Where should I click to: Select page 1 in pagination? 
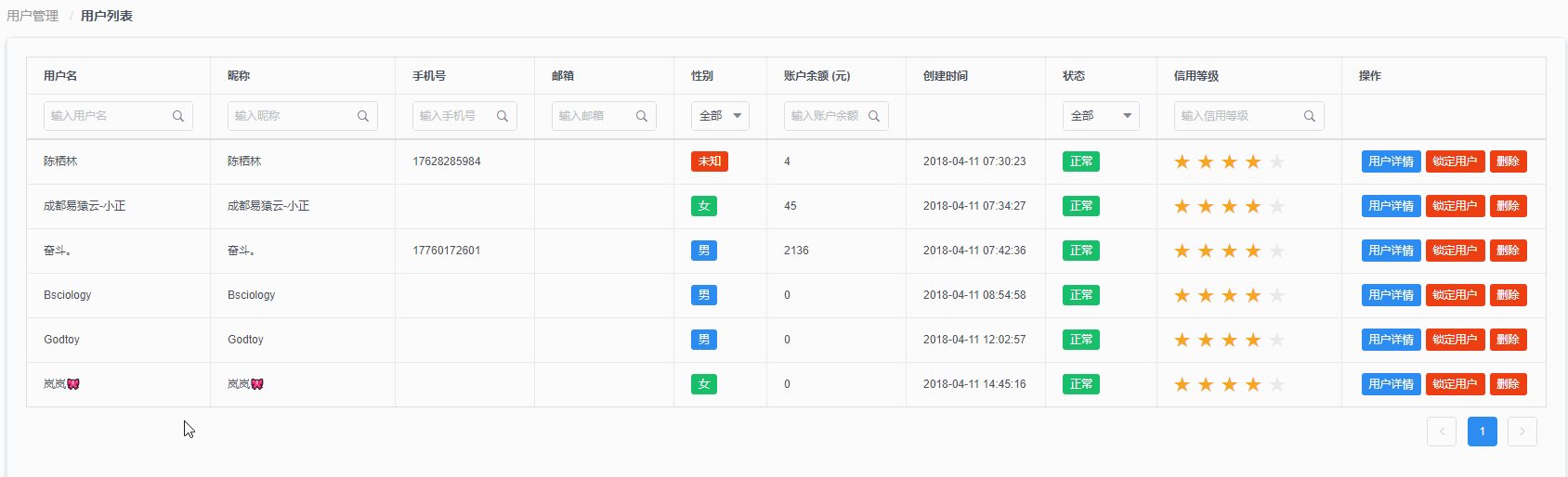tap(1483, 432)
